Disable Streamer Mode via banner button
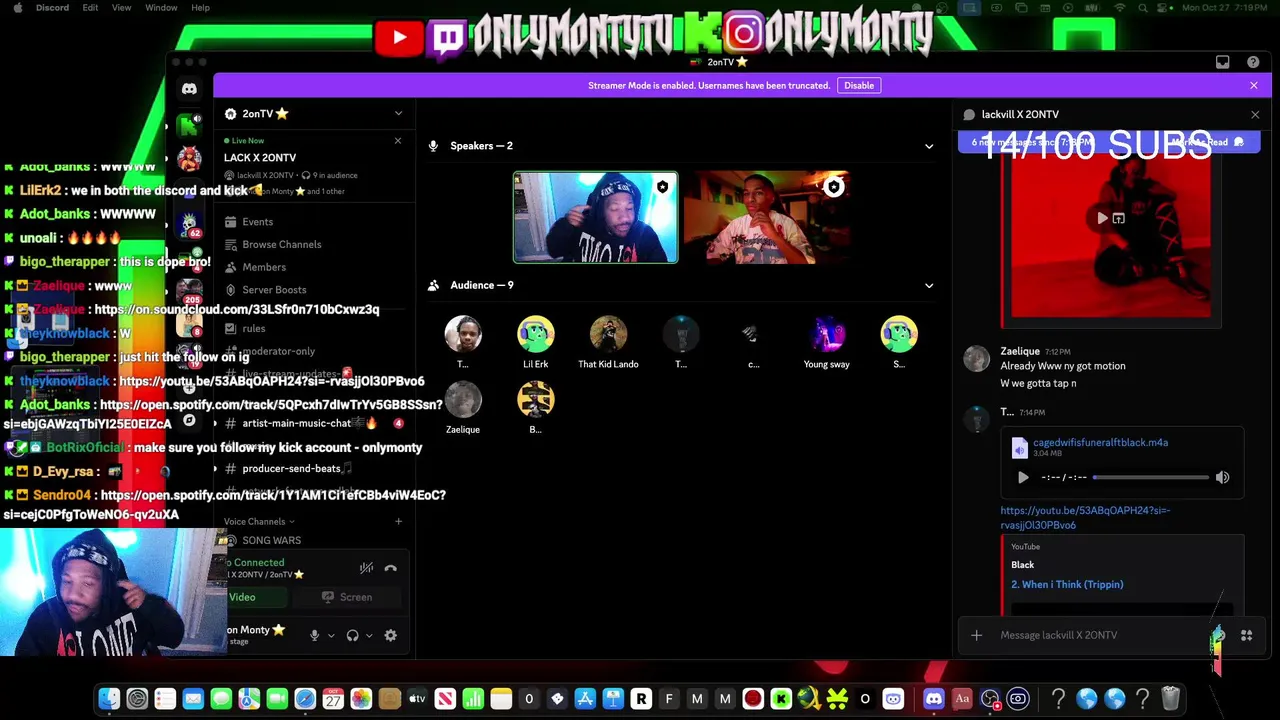 (x=859, y=85)
